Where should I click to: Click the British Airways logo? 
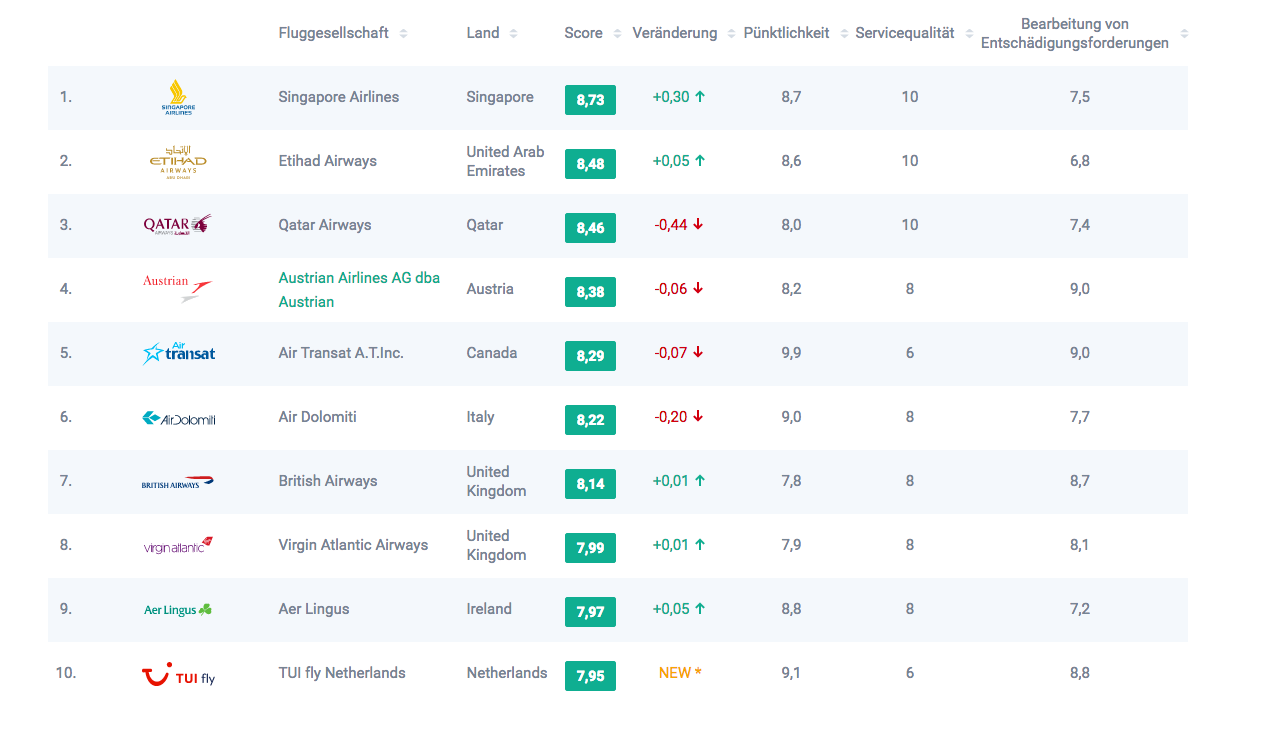(178, 482)
